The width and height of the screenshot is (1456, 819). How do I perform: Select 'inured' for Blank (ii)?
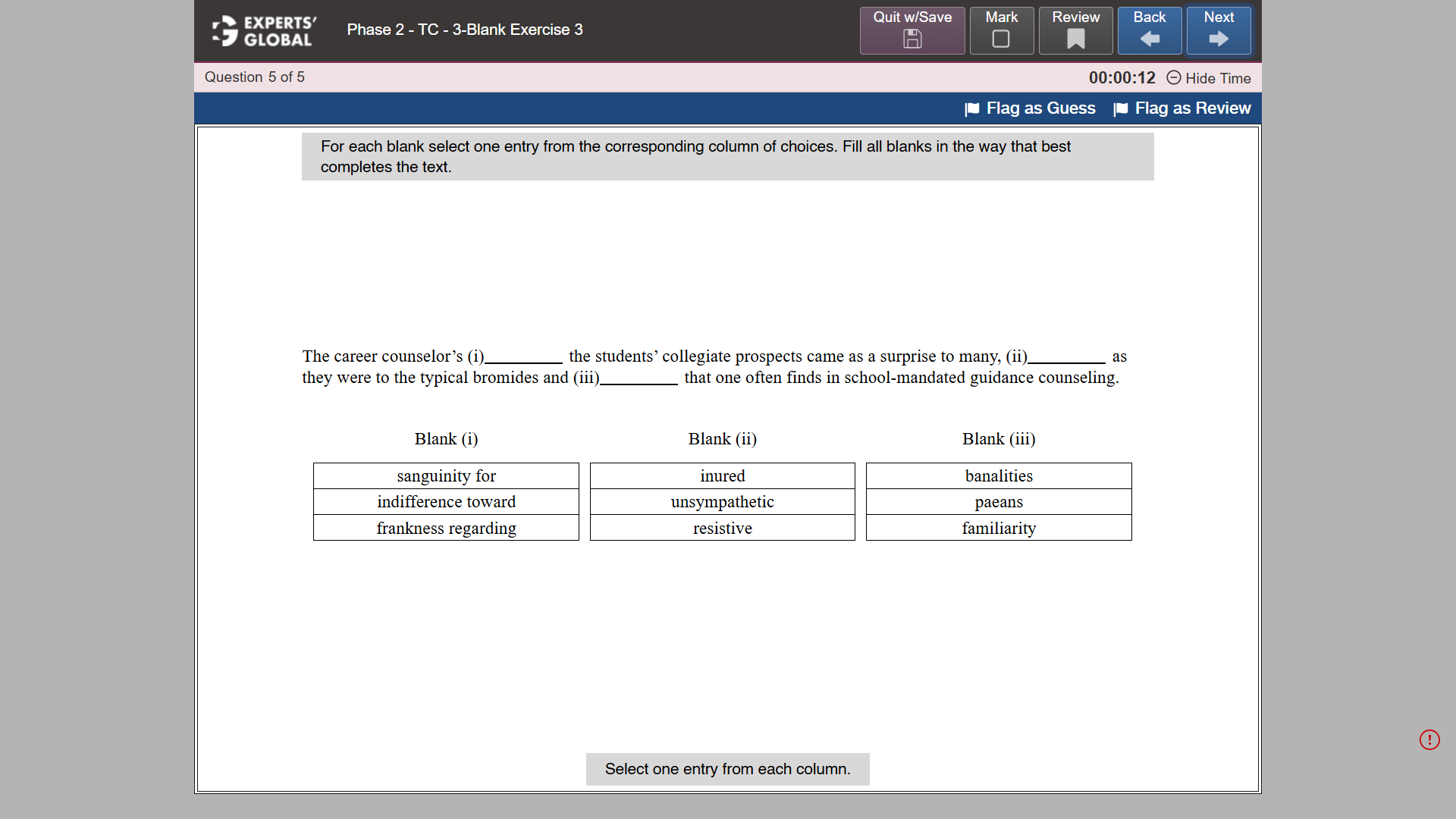(722, 475)
